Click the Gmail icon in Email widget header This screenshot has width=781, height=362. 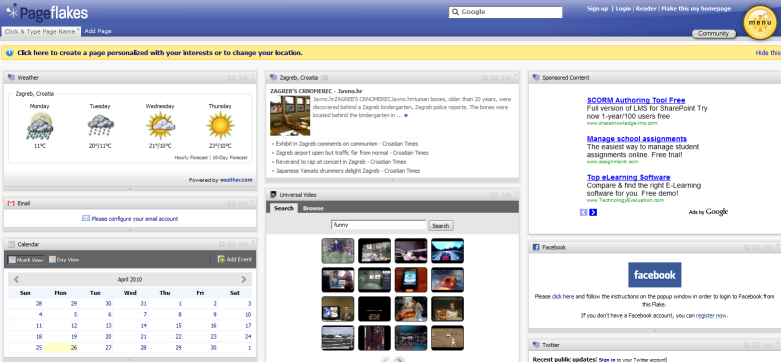click(x=11, y=203)
